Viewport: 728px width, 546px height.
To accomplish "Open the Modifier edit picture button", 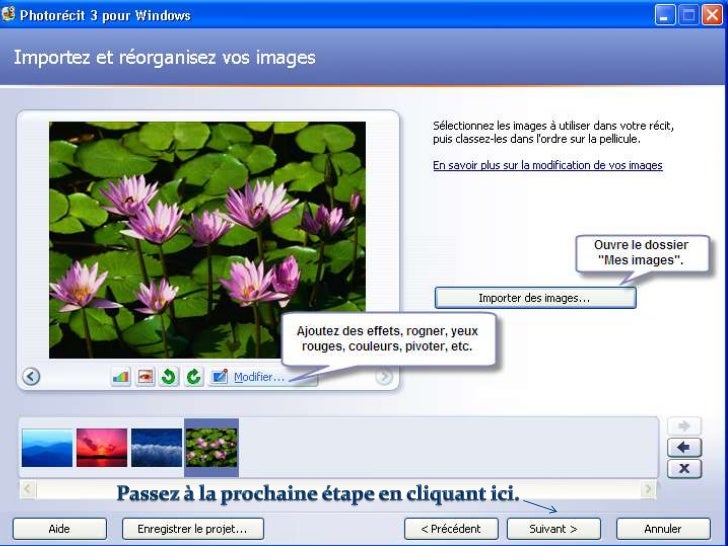I will 263,377.
